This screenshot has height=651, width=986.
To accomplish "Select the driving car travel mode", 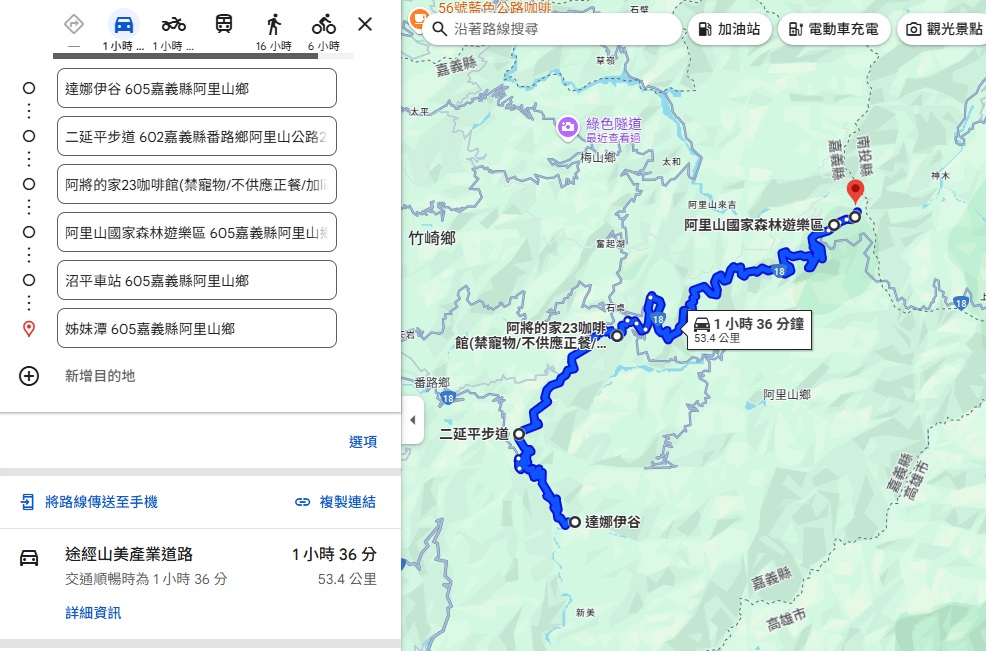I will [x=124, y=25].
